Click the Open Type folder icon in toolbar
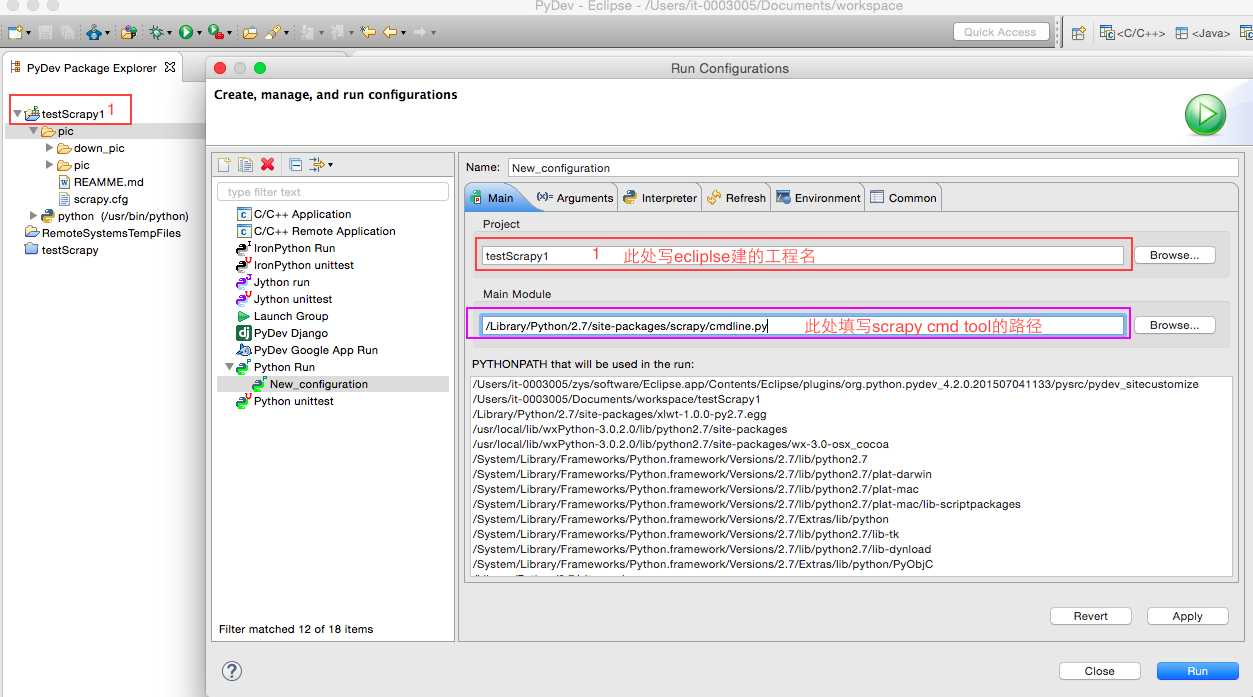Image resolution: width=1253 pixels, height=697 pixels. (250, 32)
